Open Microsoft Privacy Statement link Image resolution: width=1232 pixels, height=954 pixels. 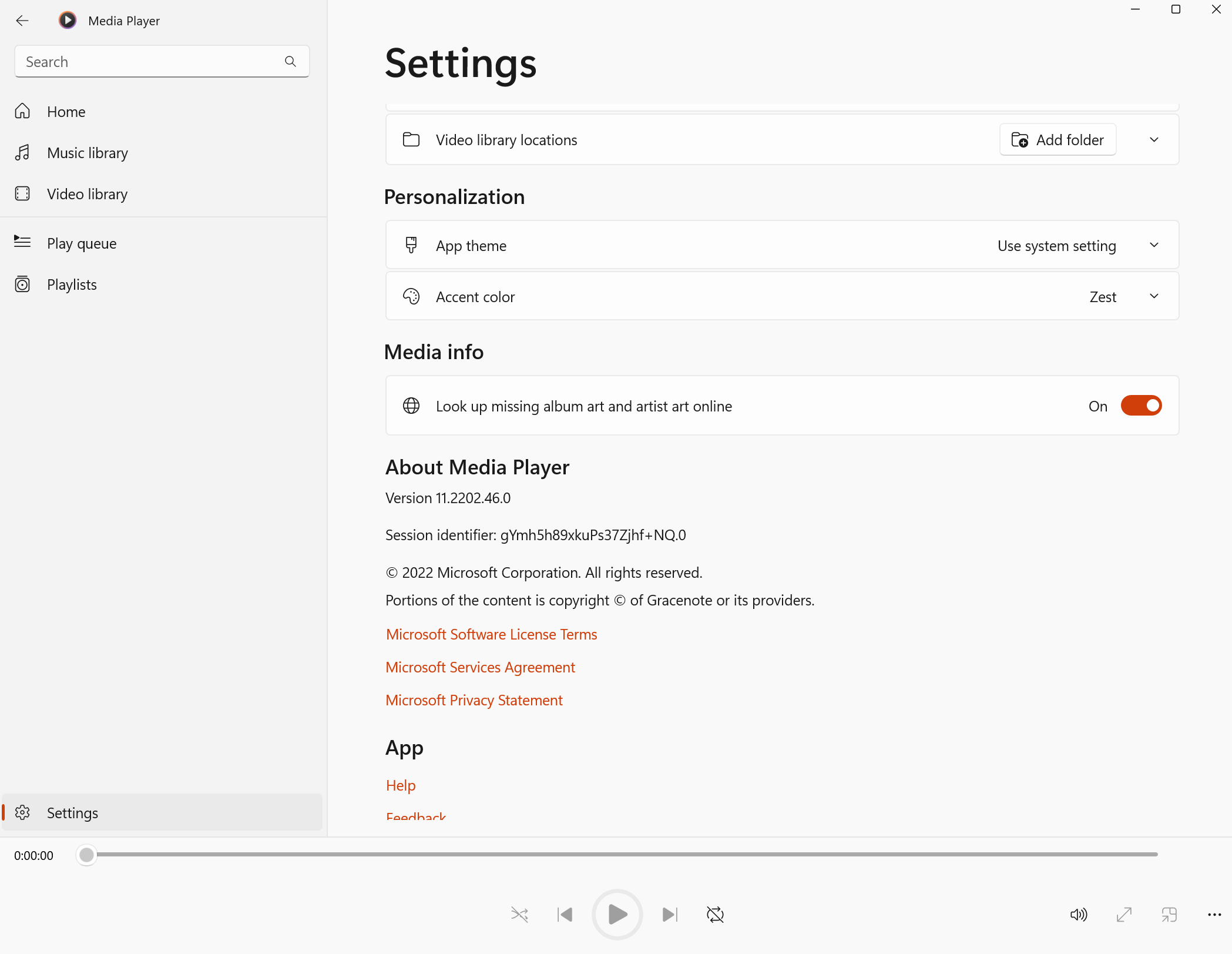[474, 700]
